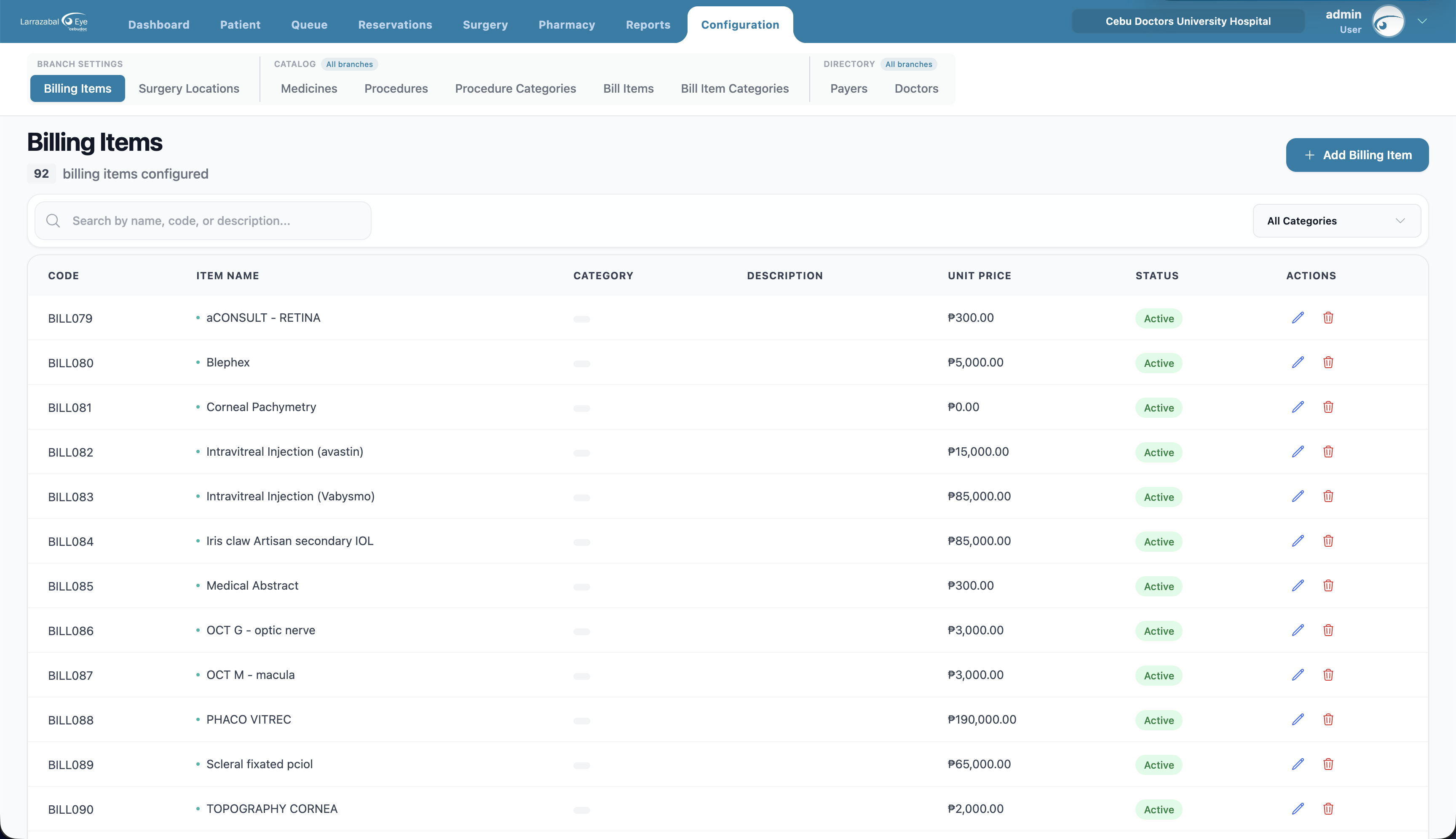This screenshot has width=1456, height=839.
Task: Click the Directory All branches badge
Action: (908, 64)
